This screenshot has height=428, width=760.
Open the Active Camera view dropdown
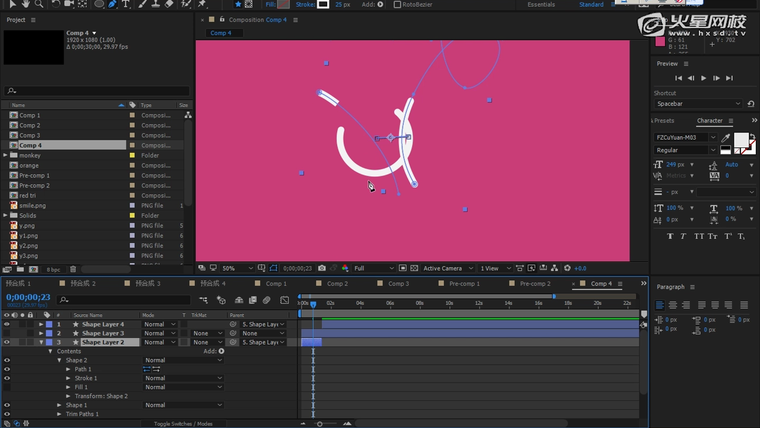pyautogui.click(x=445, y=268)
